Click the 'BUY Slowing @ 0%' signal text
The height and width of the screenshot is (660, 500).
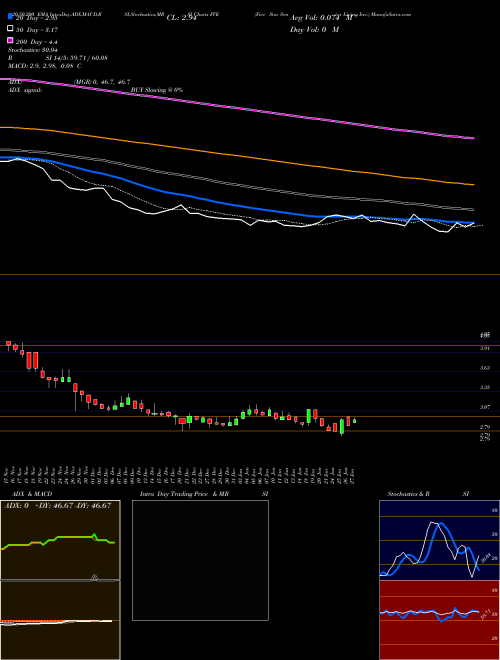click(157, 90)
